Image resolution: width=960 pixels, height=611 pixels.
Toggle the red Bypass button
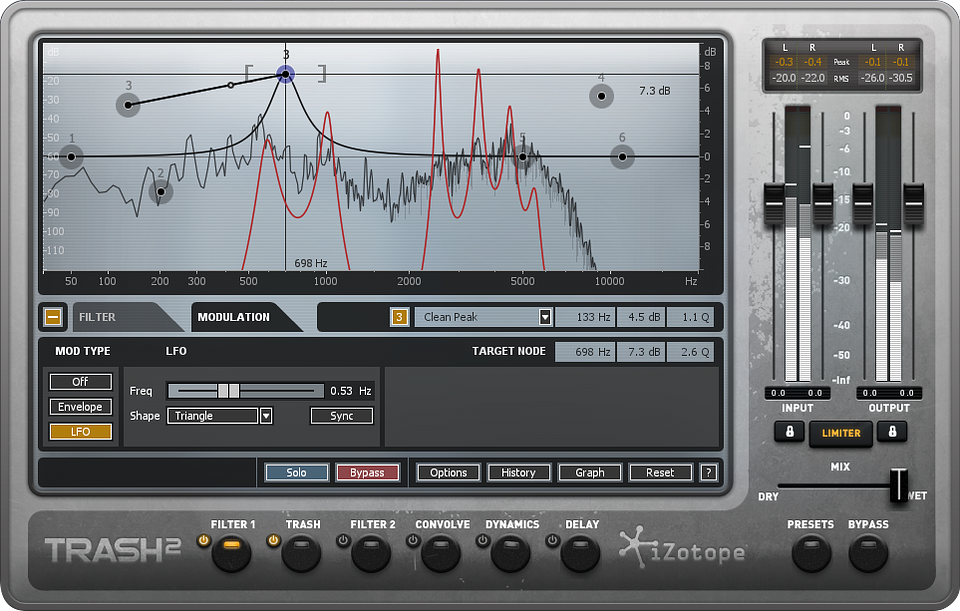click(368, 472)
